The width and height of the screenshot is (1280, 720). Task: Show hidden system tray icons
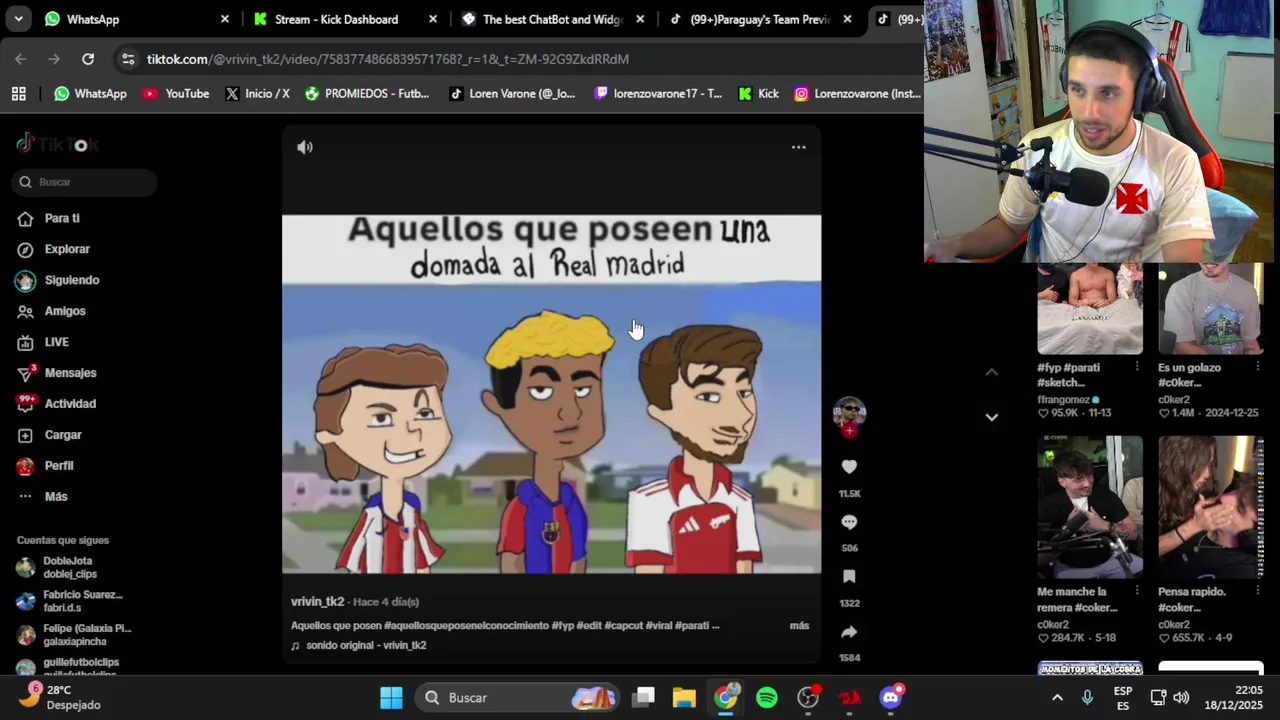1057,697
